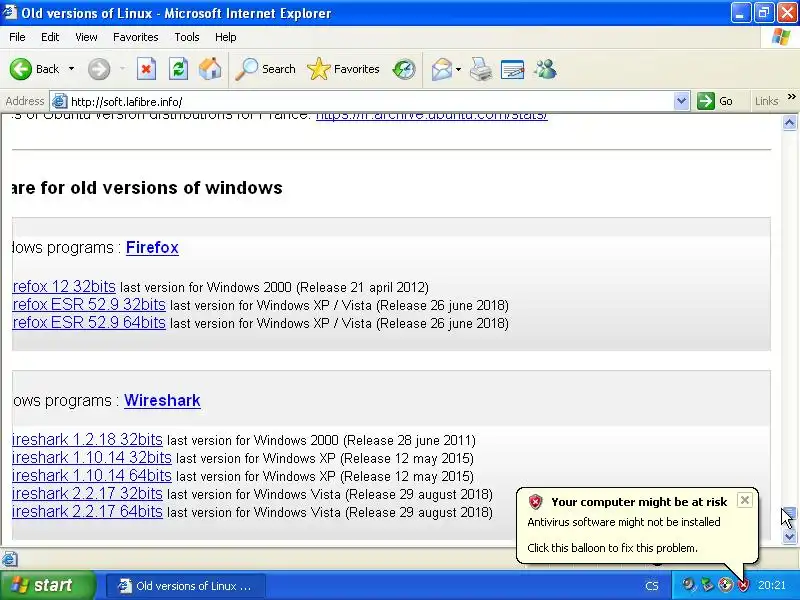Click the green Back arrow button
The image size is (800, 600).
pyautogui.click(x=21, y=69)
